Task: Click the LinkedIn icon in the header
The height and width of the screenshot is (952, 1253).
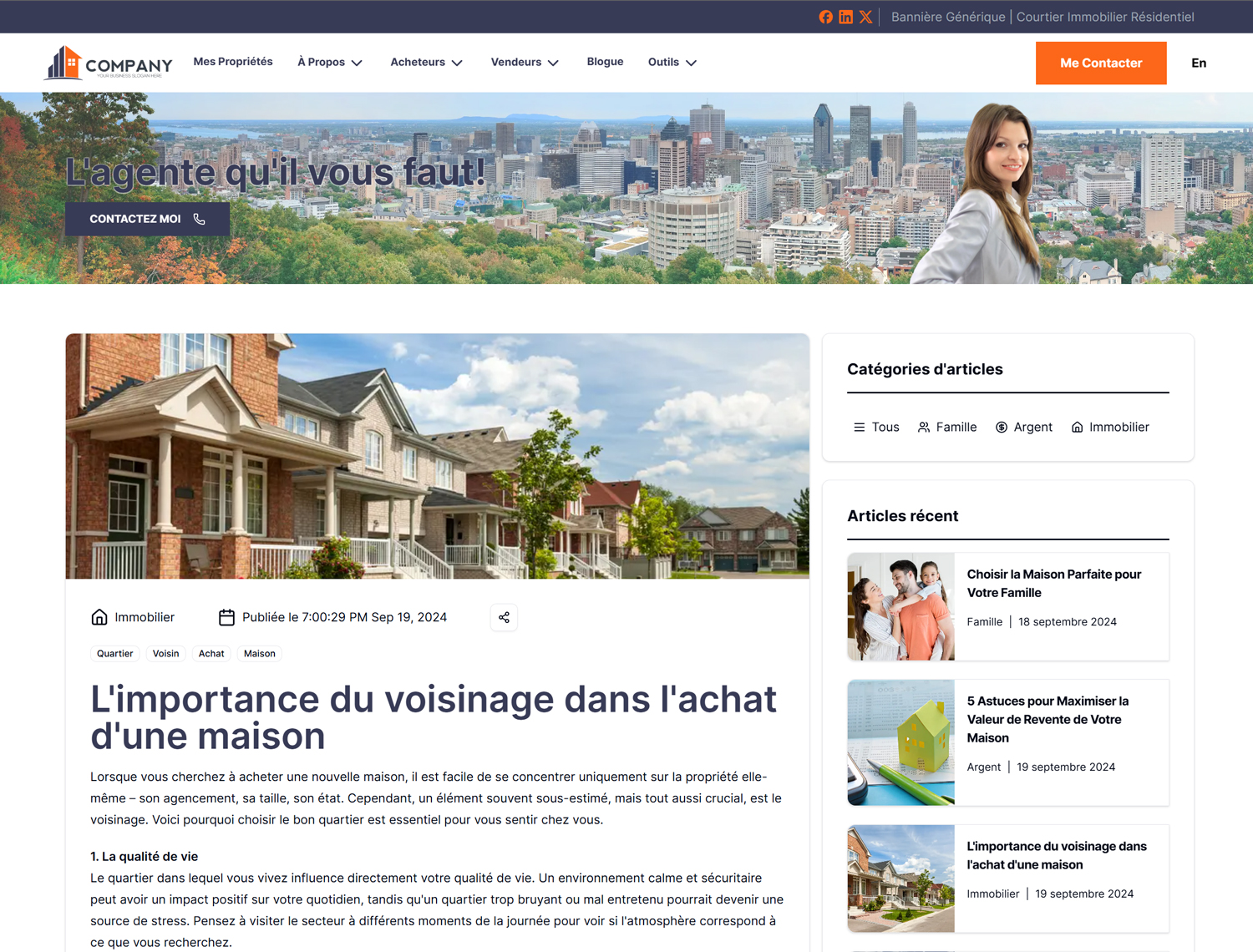Action: [x=845, y=17]
